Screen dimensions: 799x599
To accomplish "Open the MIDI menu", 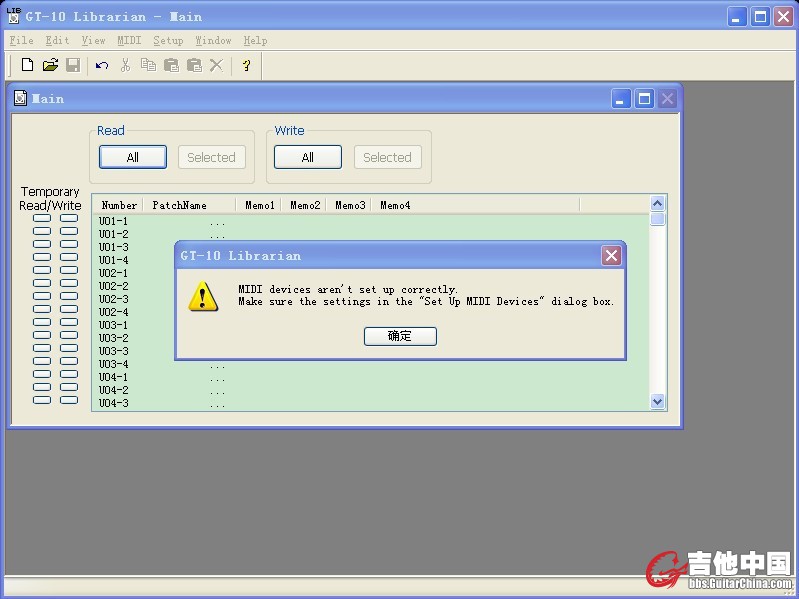I will tap(129, 40).
